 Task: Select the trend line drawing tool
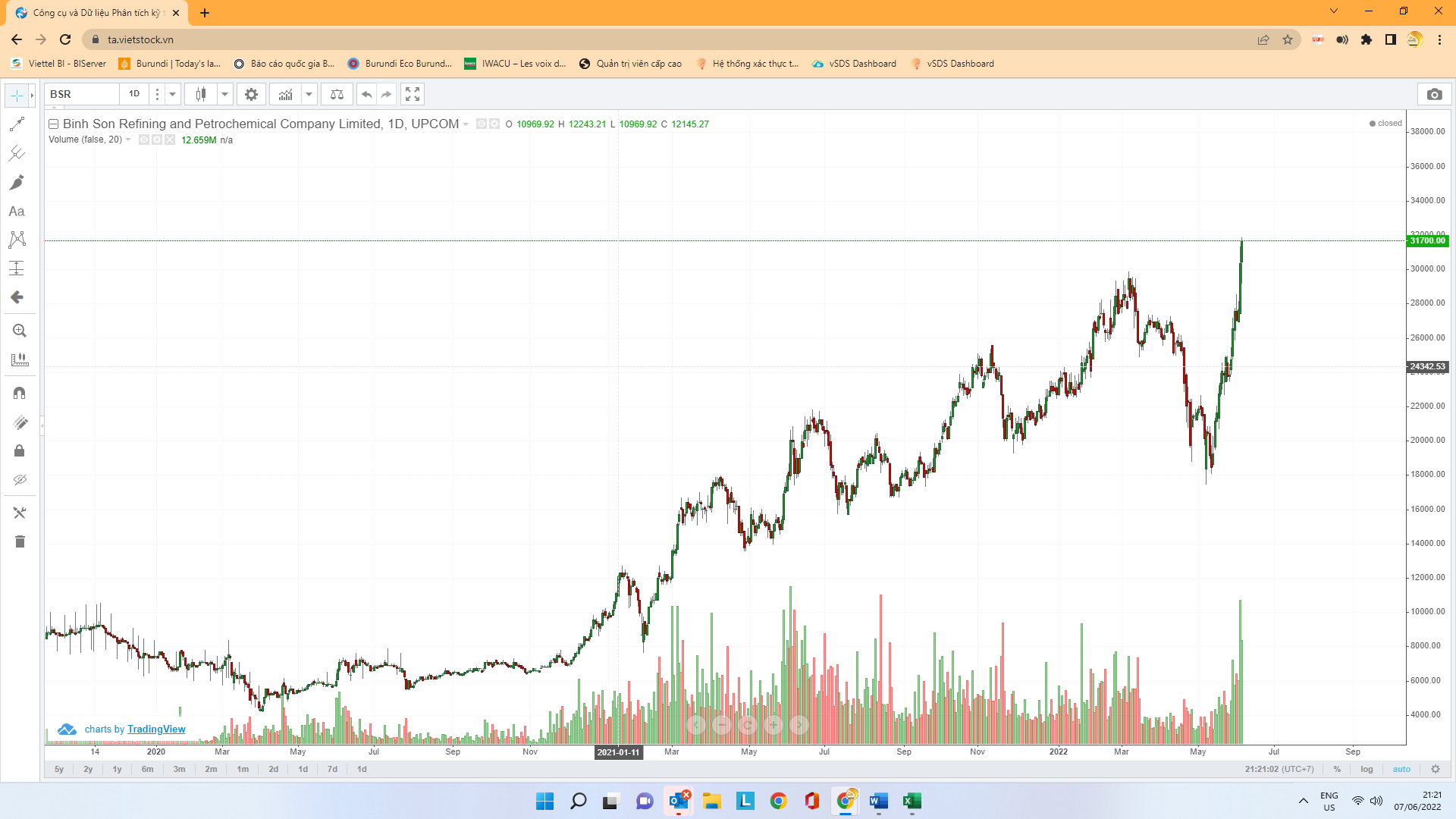[x=17, y=124]
